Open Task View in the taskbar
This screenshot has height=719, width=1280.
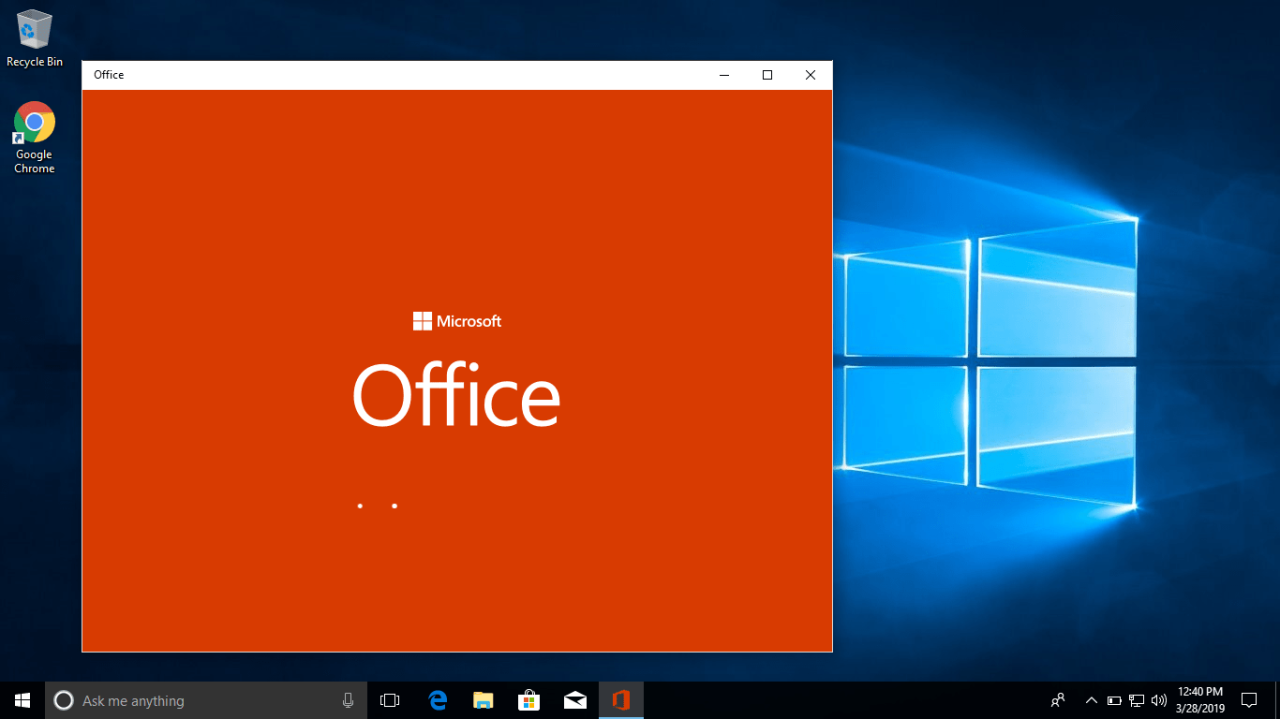(x=389, y=700)
